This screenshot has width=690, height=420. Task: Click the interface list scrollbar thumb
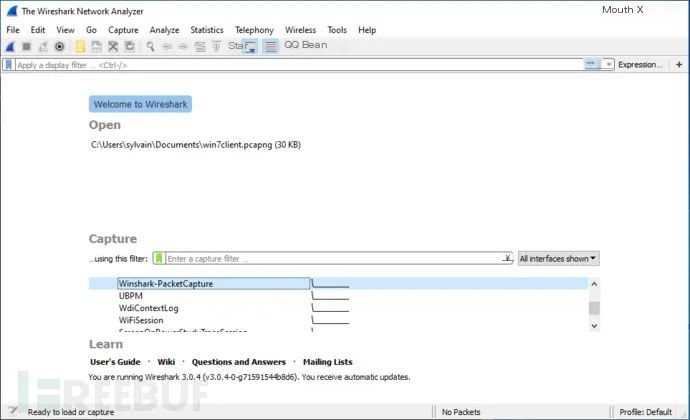(594, 308)
